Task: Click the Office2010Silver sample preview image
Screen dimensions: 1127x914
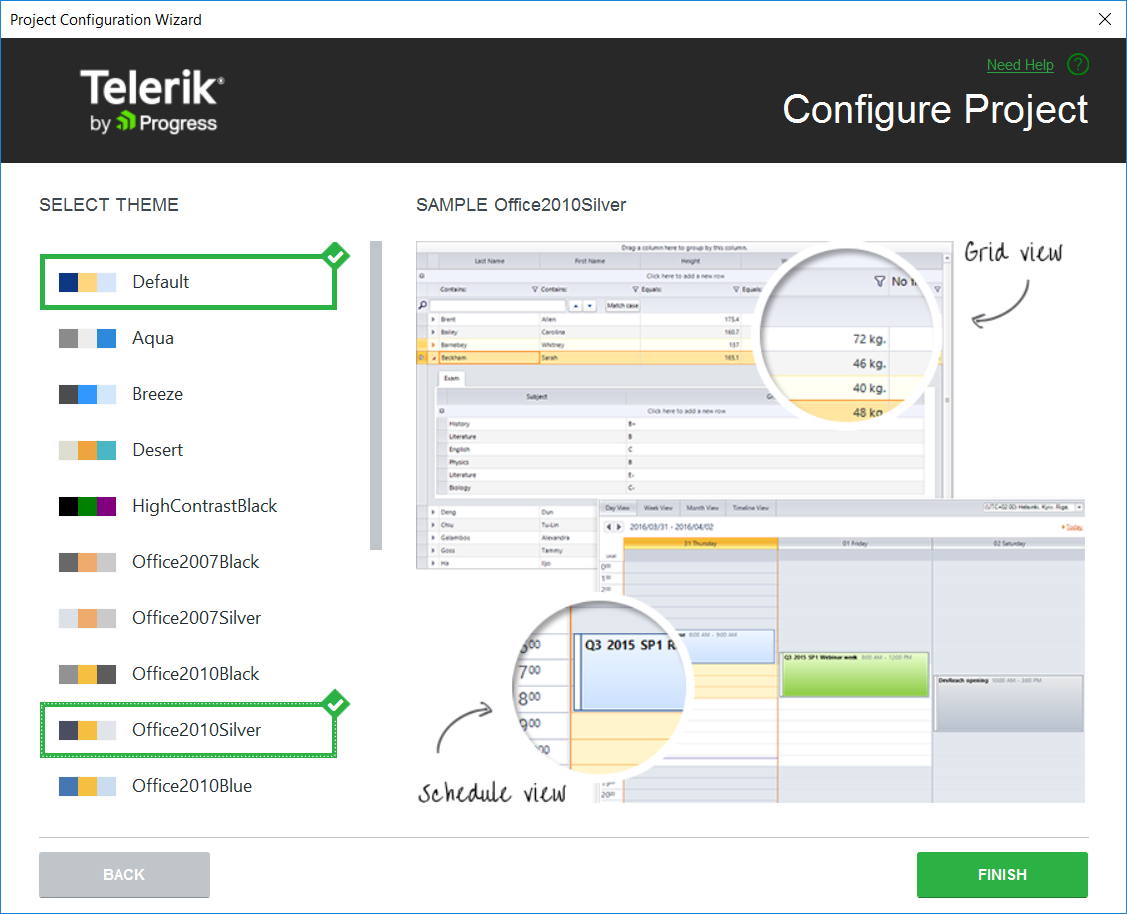Action: pos(750,522)
